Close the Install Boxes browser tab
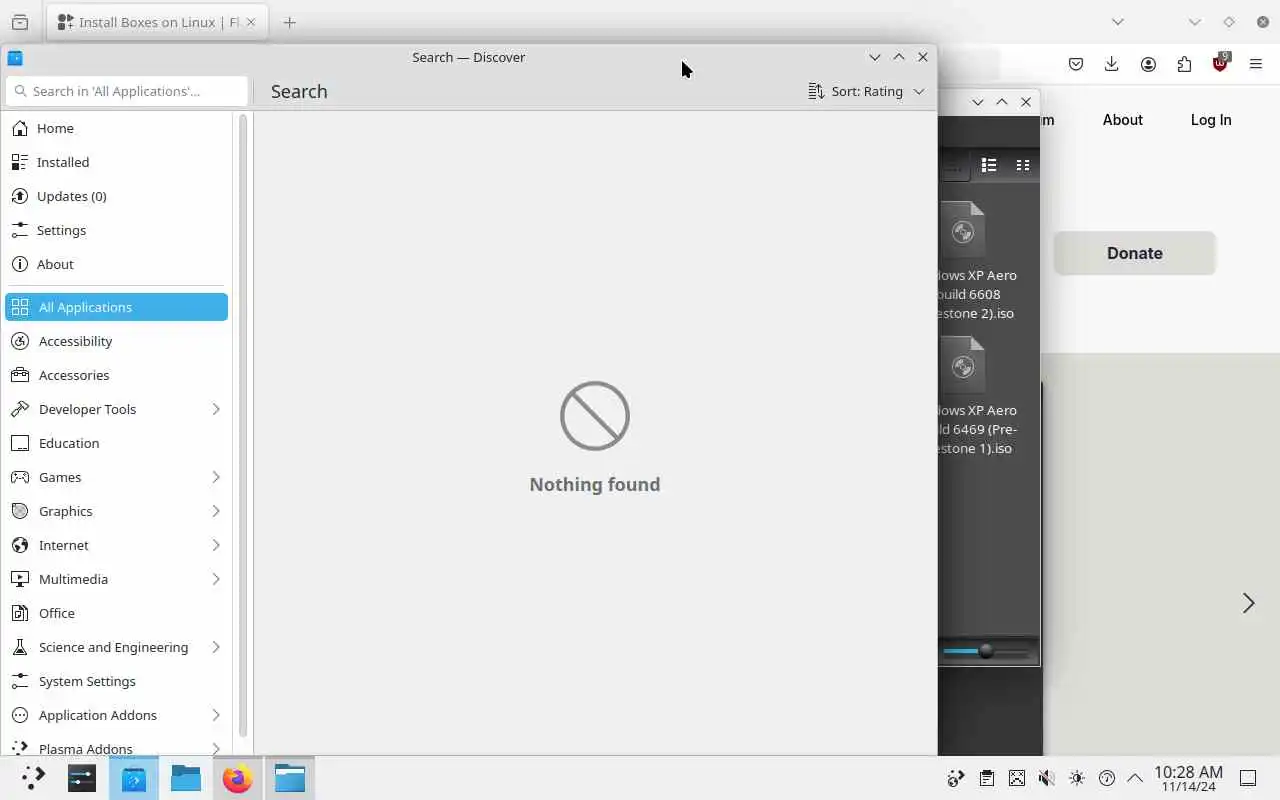This screenshot has height=800, width=1280. tap(250, 22)
